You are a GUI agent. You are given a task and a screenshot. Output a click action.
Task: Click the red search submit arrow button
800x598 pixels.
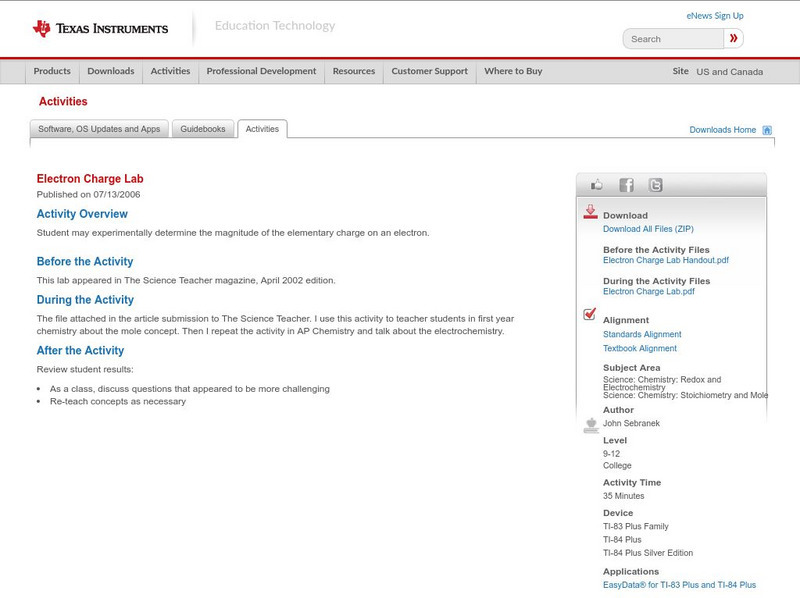[x=734, y=39]
